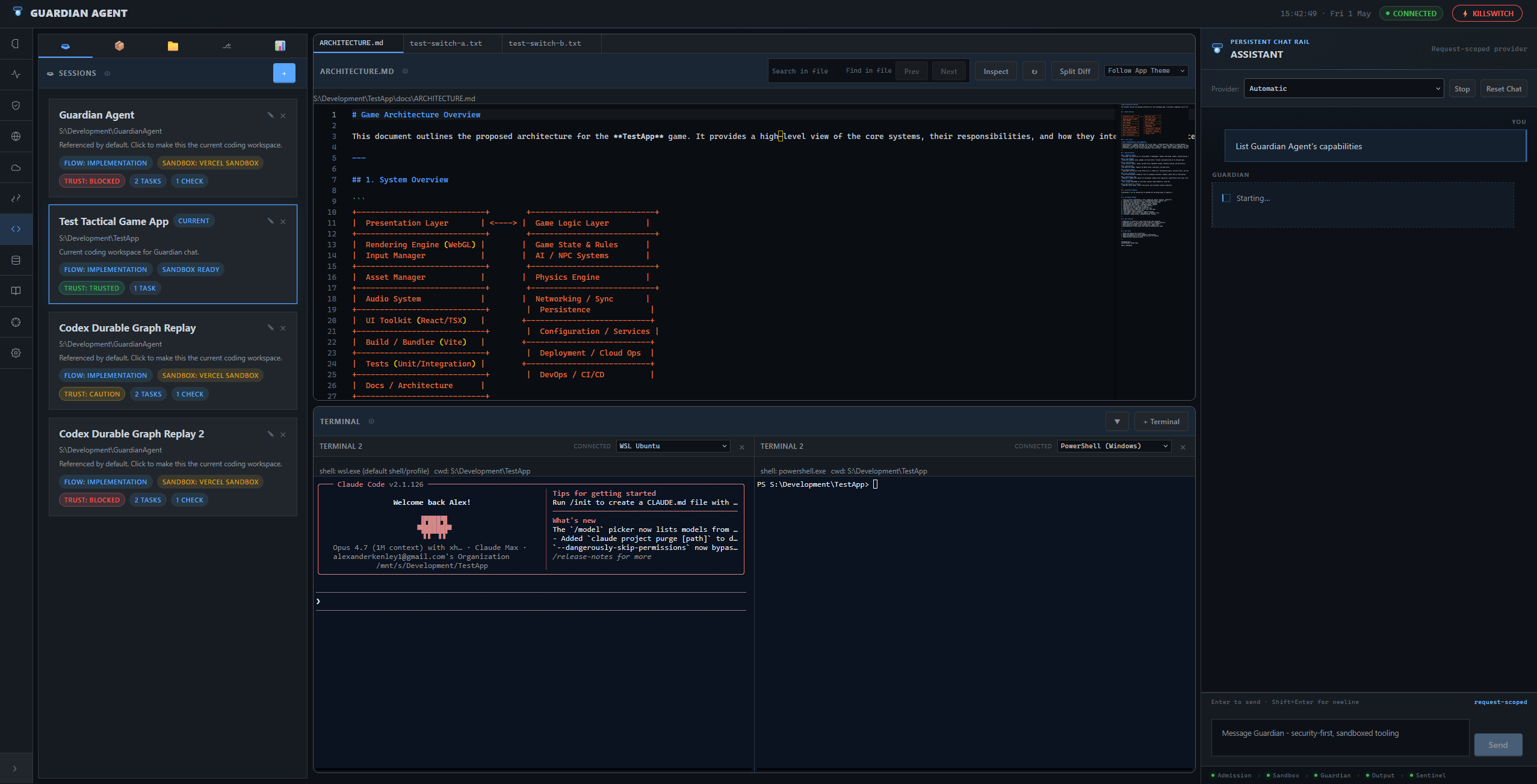Click the Inspect button

pos(995,71)
